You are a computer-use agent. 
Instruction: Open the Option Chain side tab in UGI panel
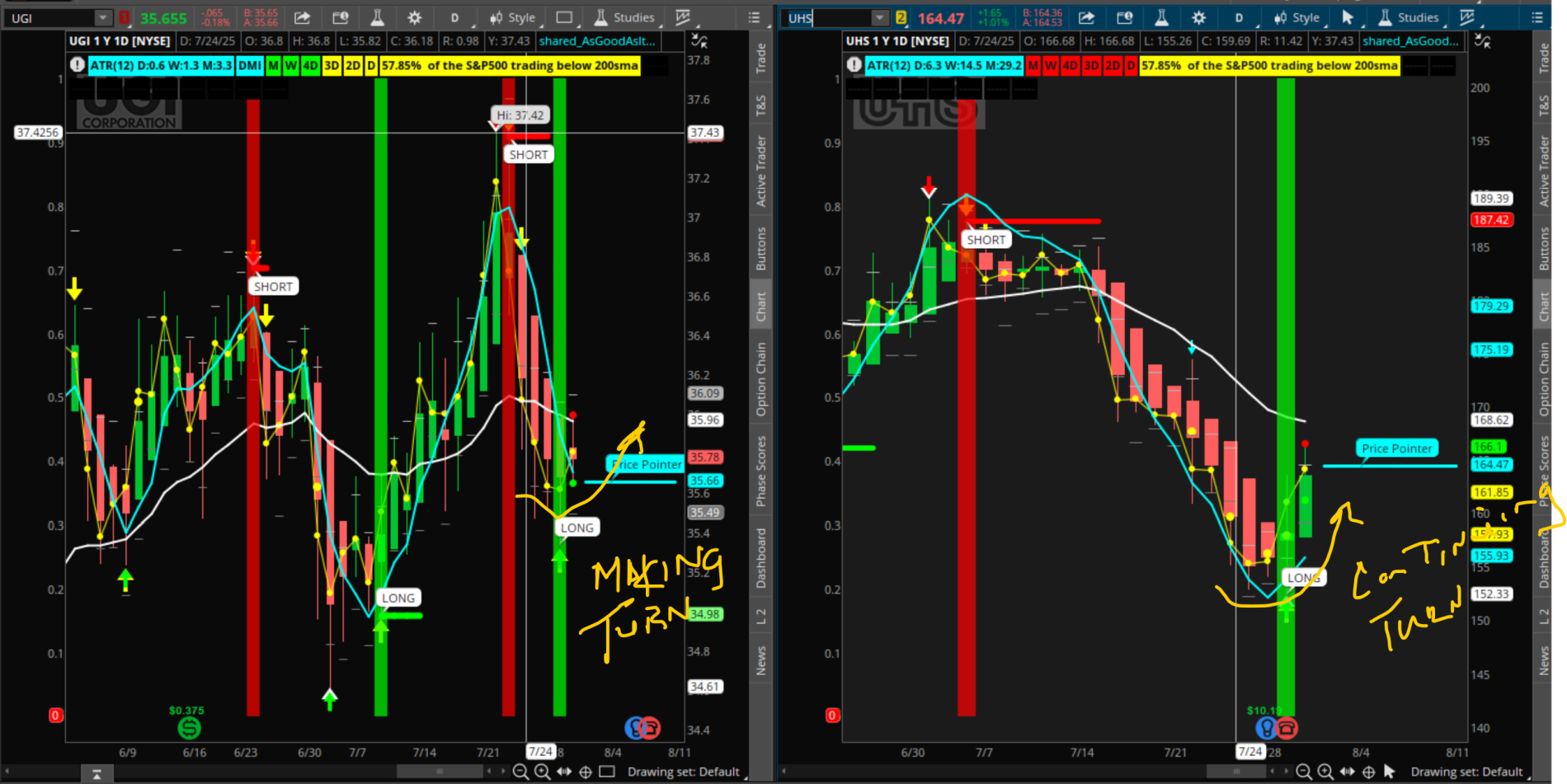point(760,379)
